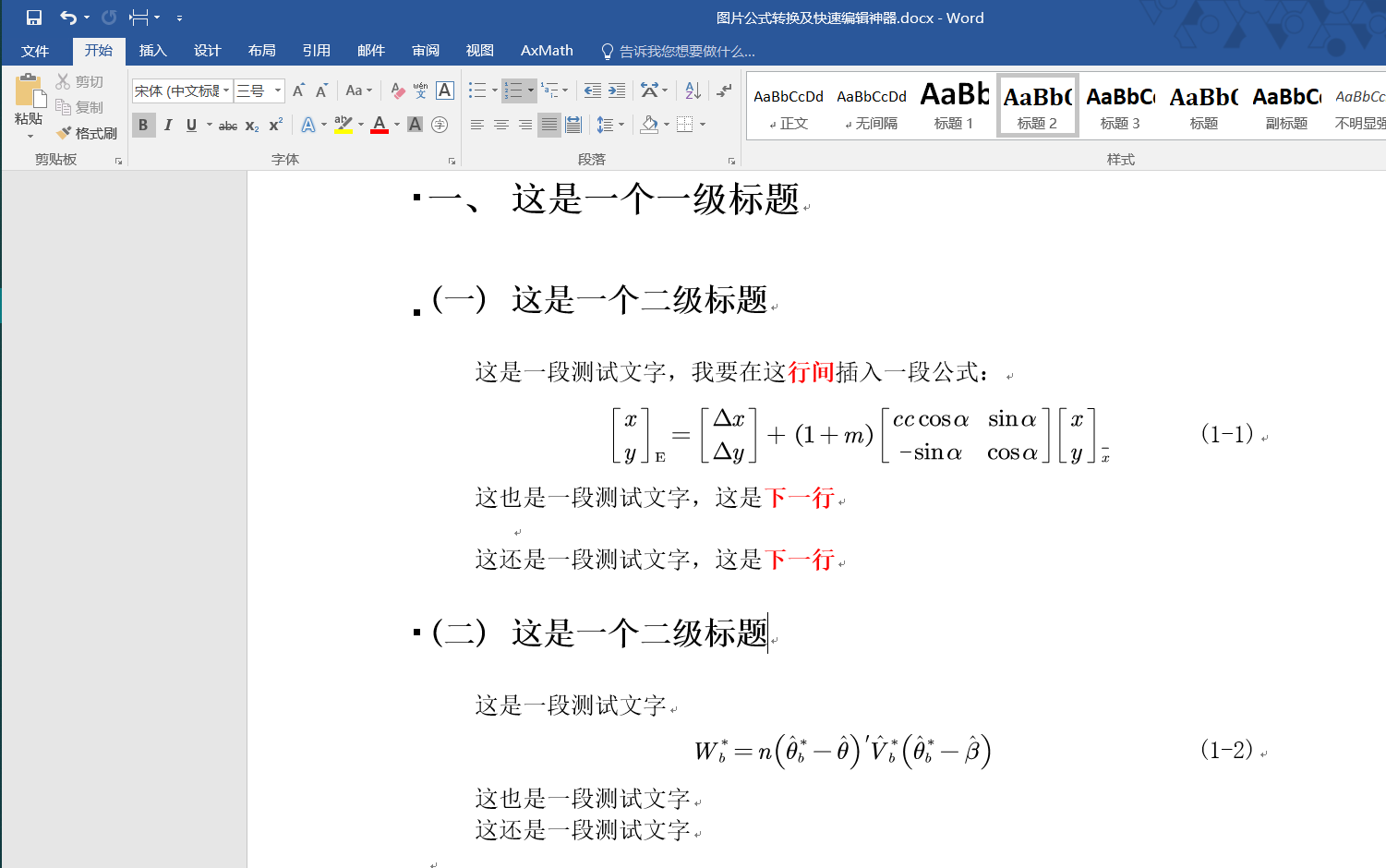
Task: Decrease font size with shrink-font icon
Action: pos(321,90)
